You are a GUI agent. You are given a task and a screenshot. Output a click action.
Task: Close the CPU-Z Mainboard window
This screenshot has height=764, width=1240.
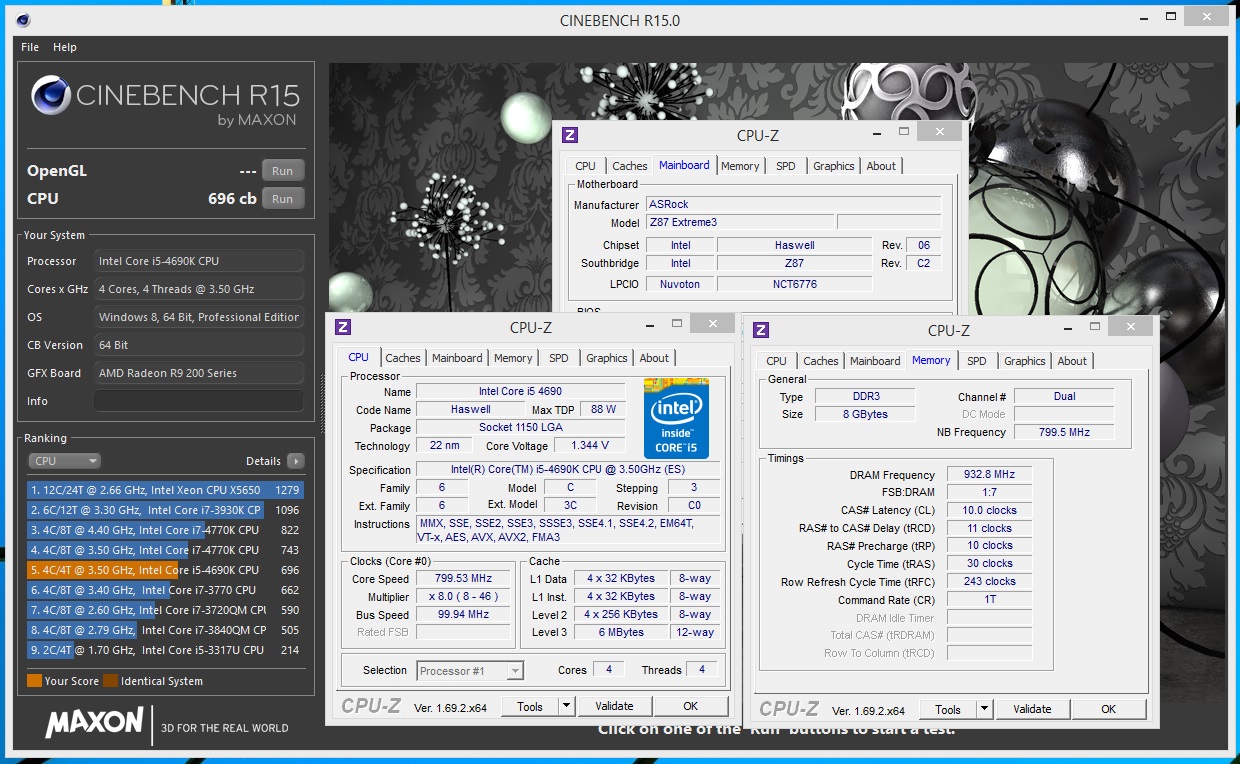(938, 131)
